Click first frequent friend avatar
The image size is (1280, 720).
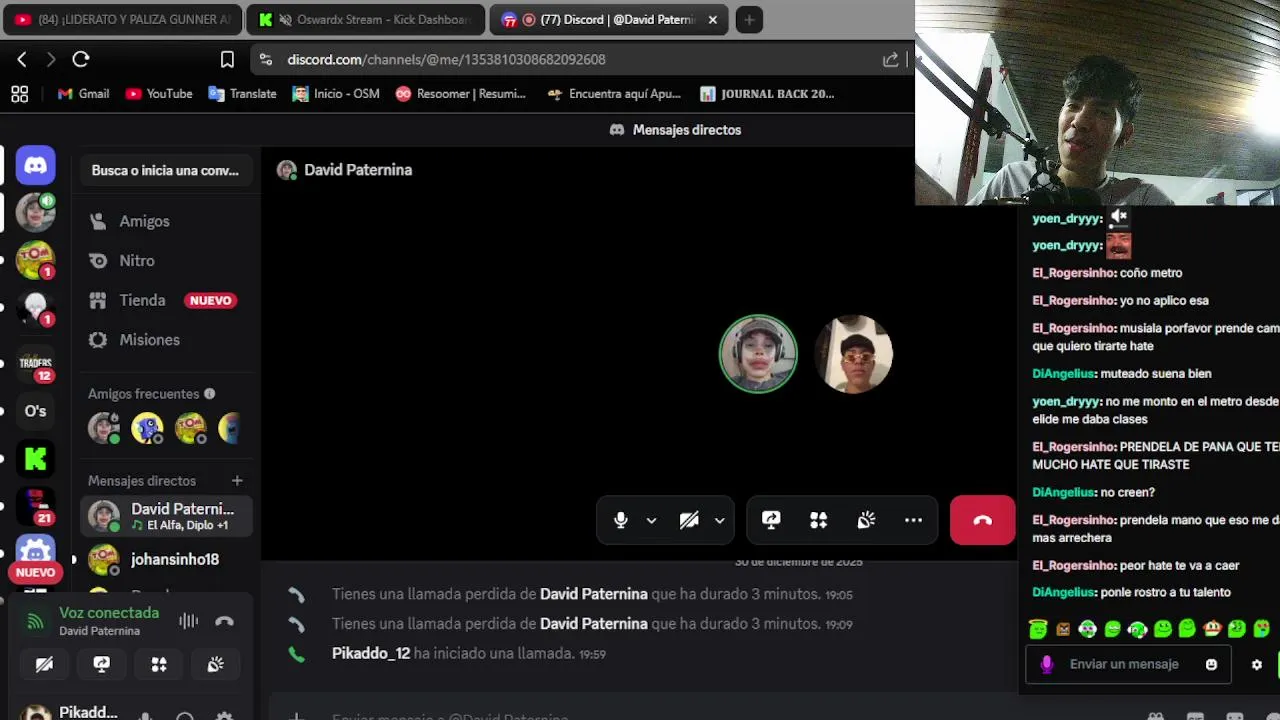coord(103,428)
